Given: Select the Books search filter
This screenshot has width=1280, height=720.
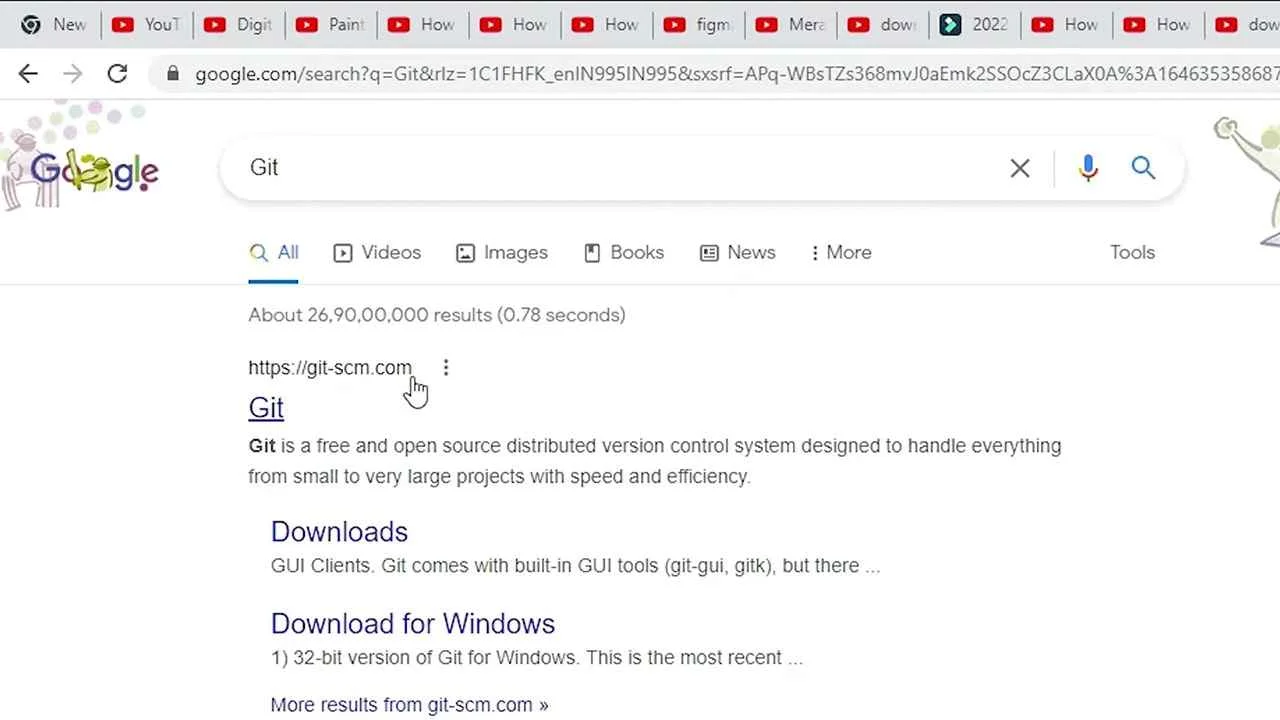Looking at the screenshot, I should click(x=624, y=253).
